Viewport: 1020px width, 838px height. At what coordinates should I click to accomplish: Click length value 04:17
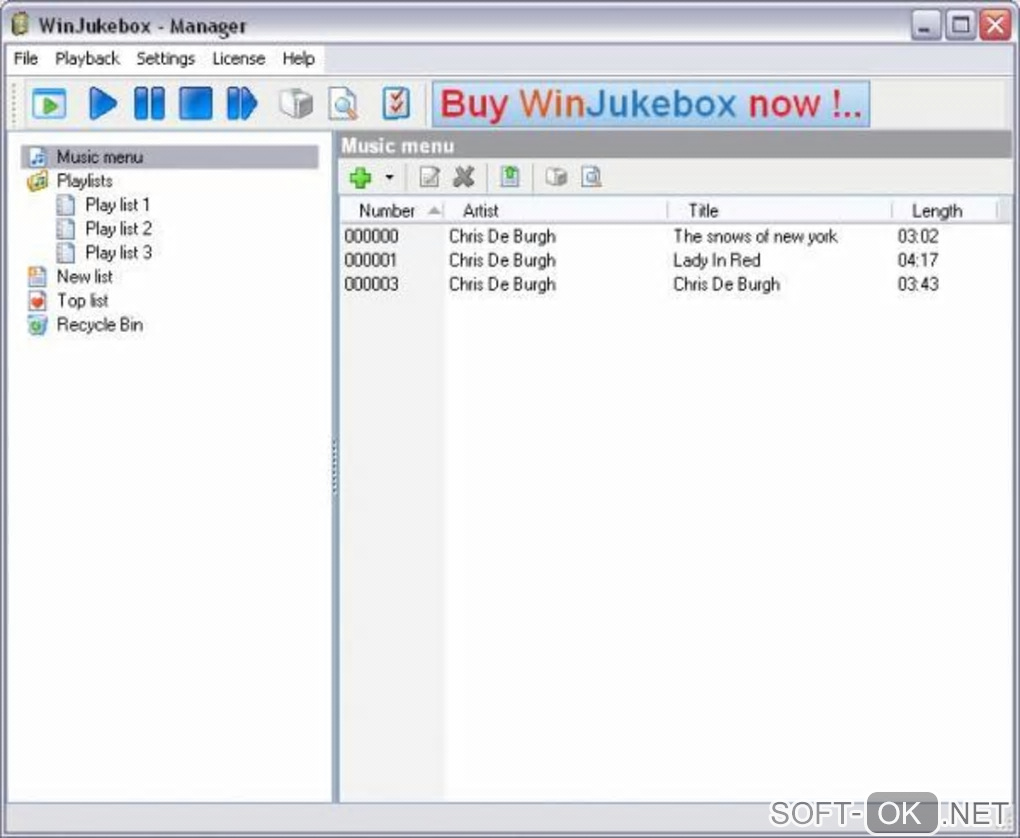pyautogui.click(x=918, y=260)
